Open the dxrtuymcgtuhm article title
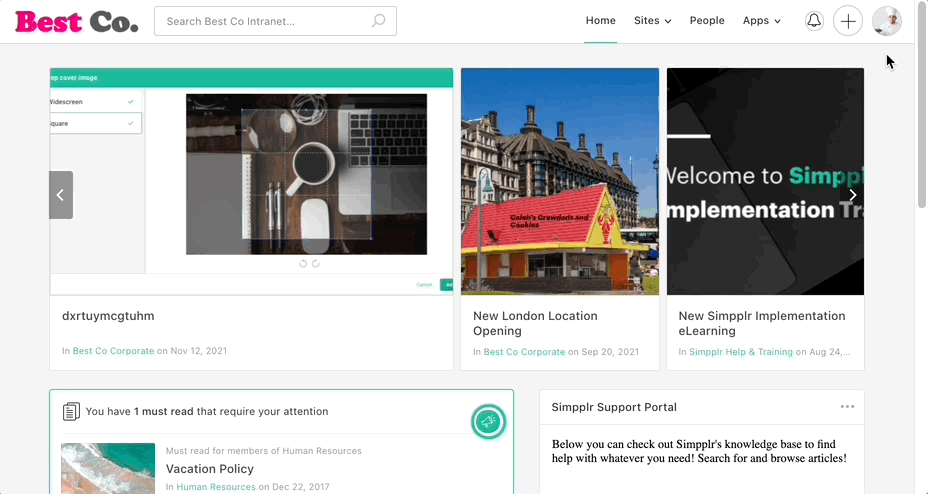928x494 pixels. tap(108, 316)
